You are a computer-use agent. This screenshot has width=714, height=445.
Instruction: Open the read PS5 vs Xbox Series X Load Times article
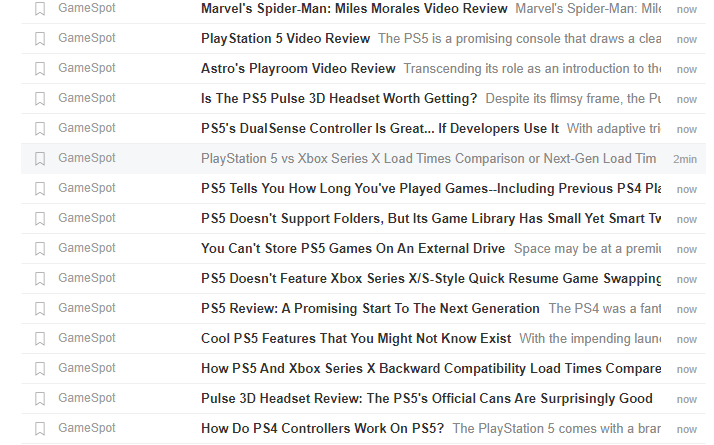click(428, 159)
